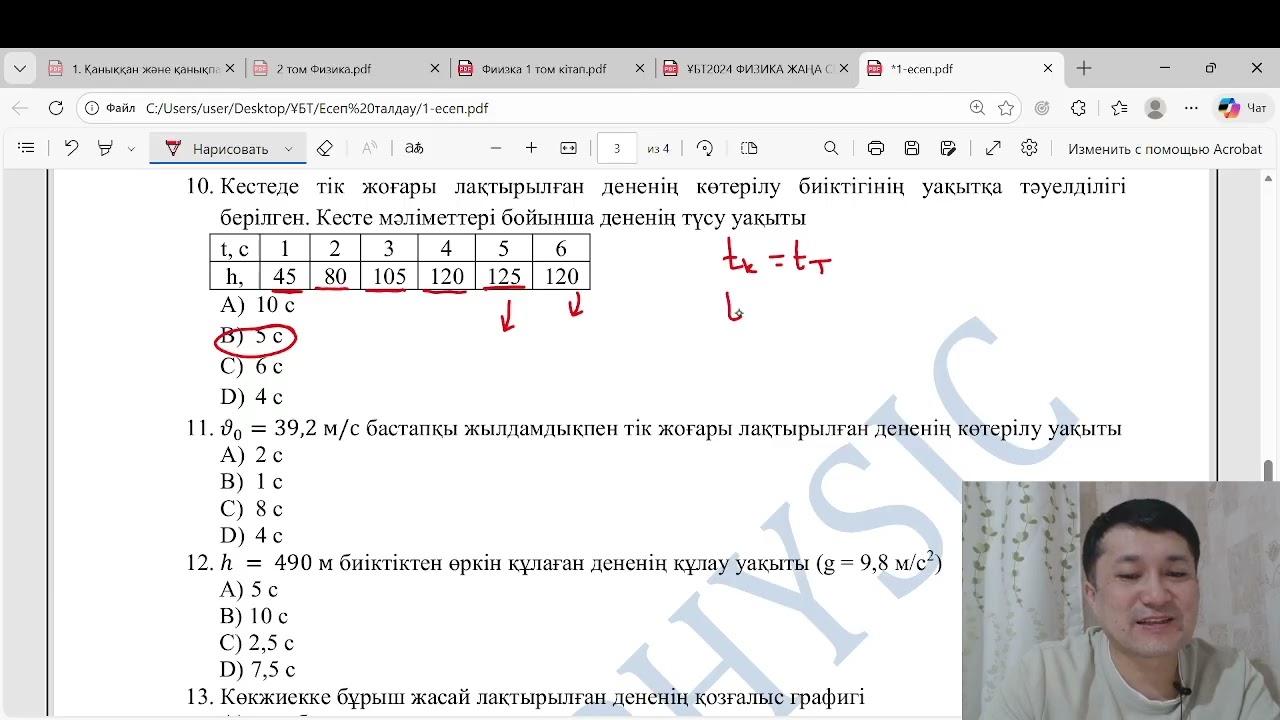Click the zoom magnifier in address bar
The height and width of the screenshot is (720, 1280).
coord(977,108)
